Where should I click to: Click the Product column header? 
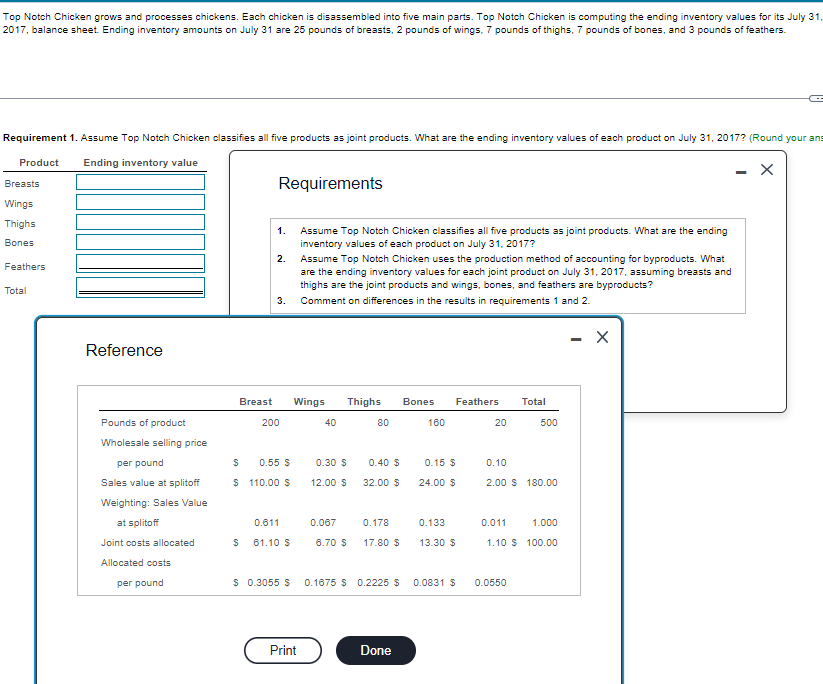tap(39, 163)
